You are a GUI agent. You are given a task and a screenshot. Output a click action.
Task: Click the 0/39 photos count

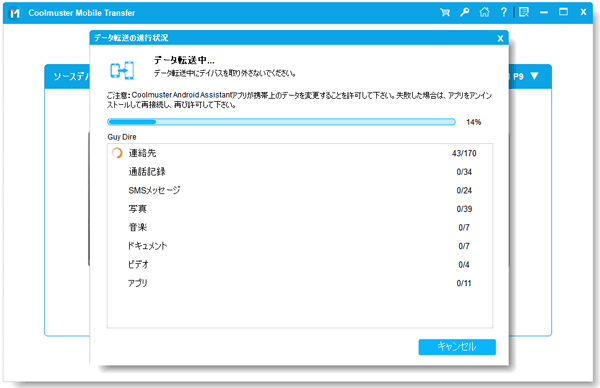464,209
